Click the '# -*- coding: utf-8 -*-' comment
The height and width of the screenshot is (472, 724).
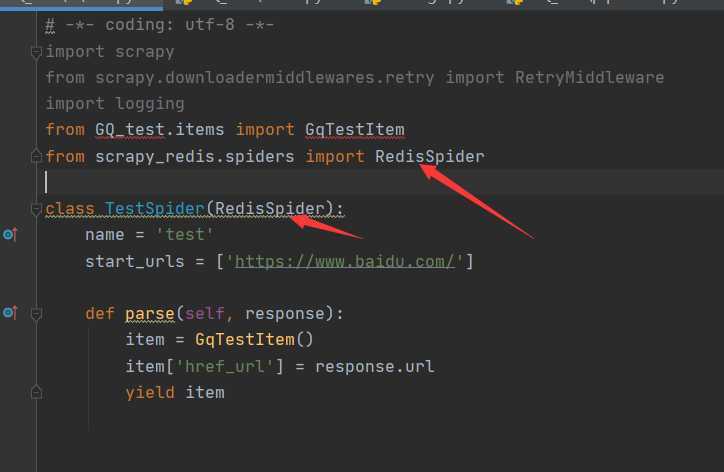tap(160, 25)
